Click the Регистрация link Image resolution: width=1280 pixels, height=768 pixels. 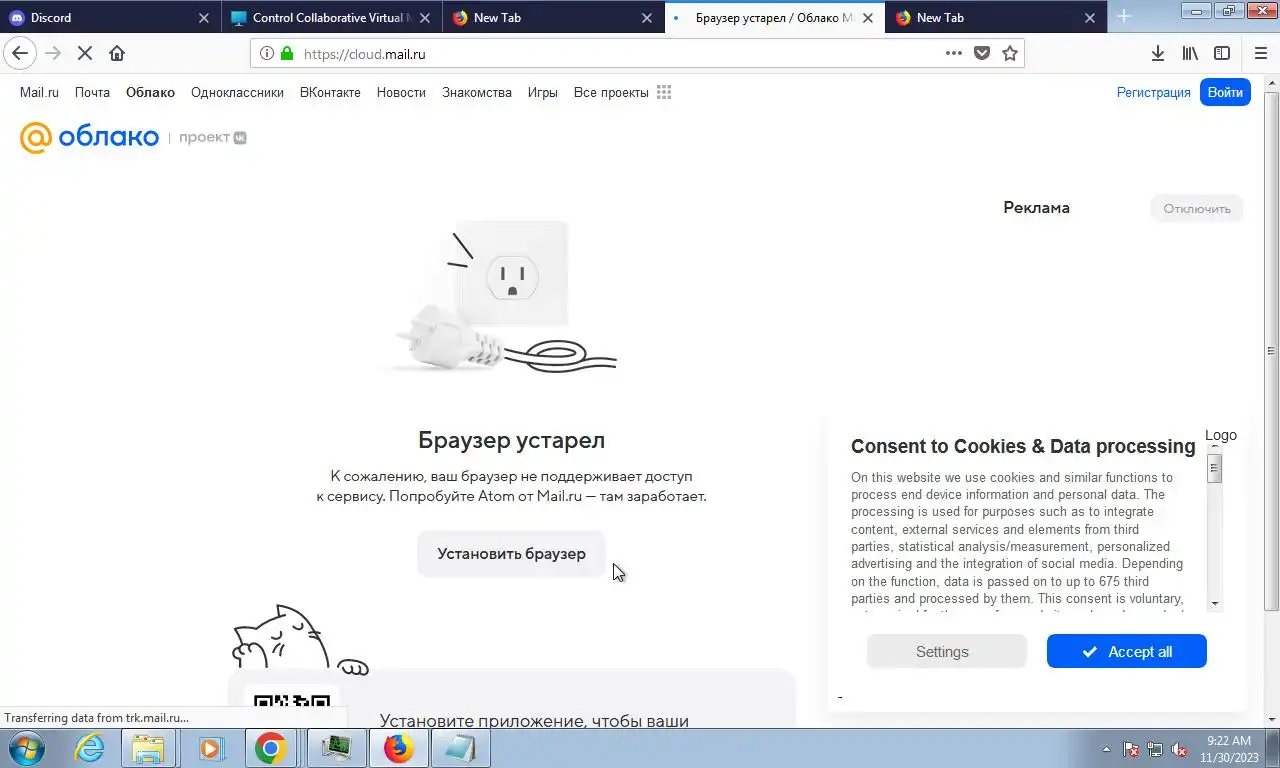(1153, 92)
